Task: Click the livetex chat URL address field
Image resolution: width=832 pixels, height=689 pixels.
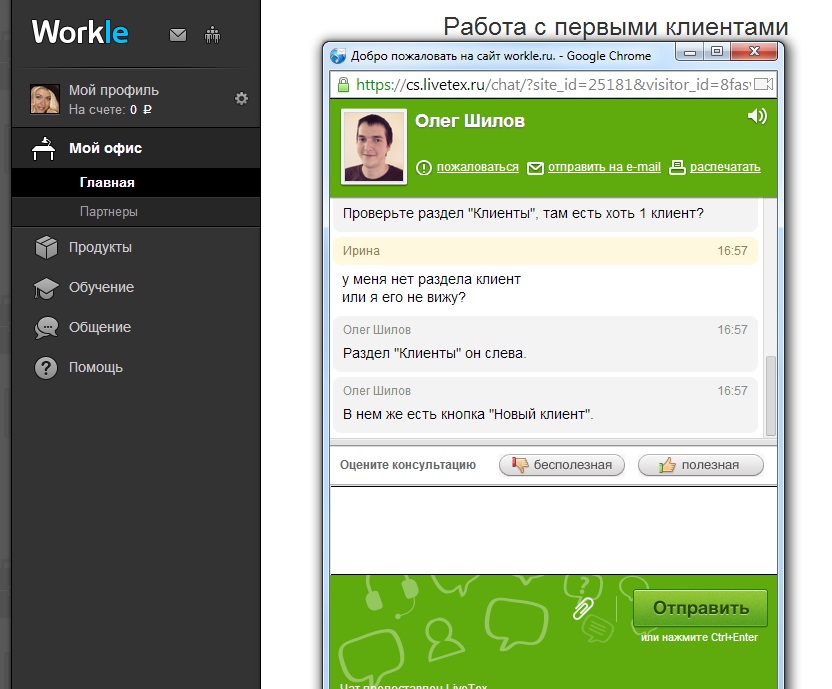Action: tap(552, 84)
